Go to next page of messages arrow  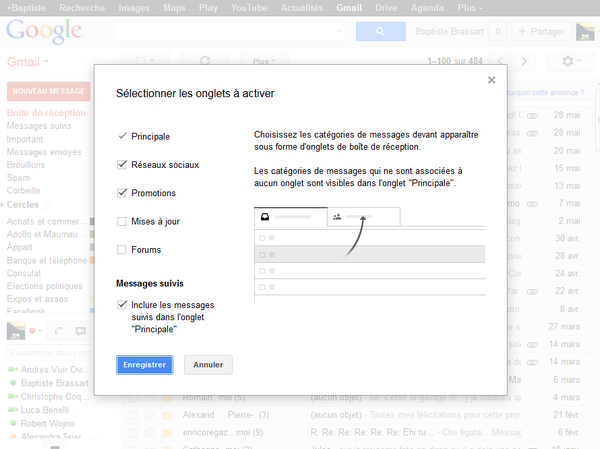524,61
